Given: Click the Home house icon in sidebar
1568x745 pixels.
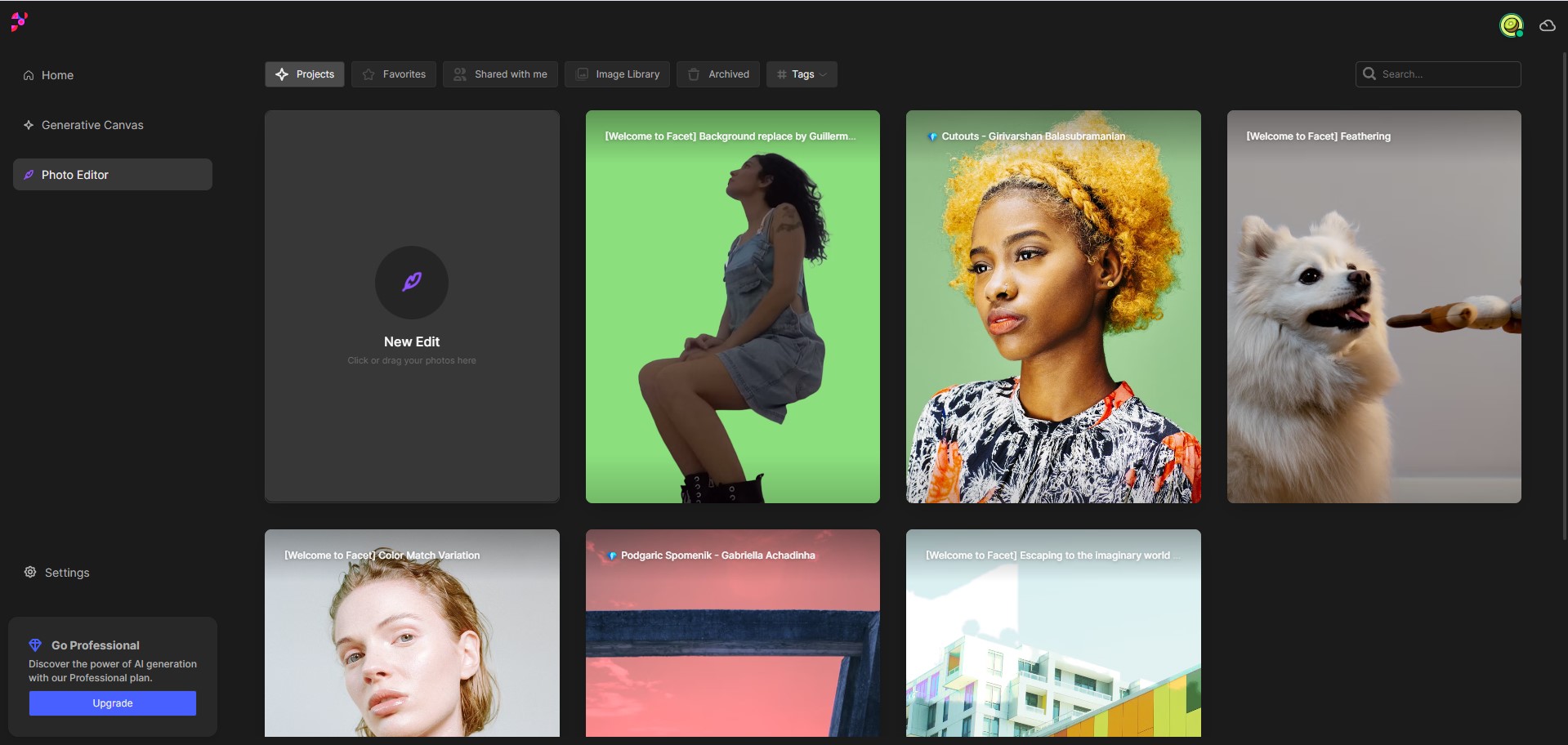Looking at the screenshot, I should 29,75.
